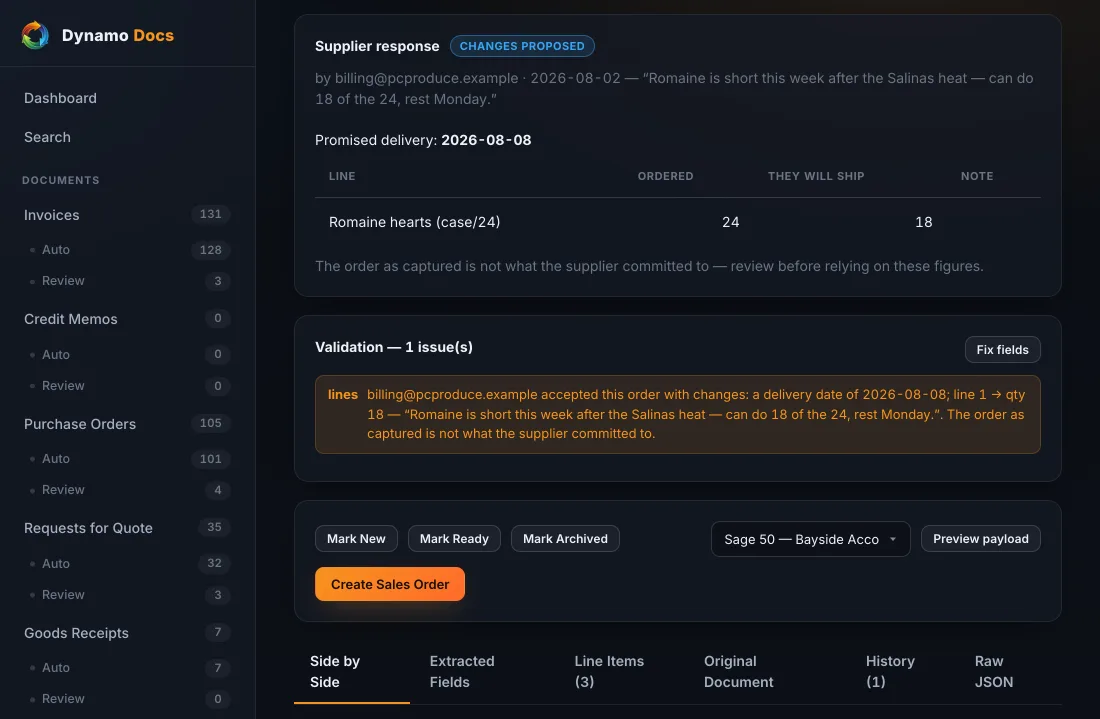This screenshot has width=1100, height=719.
Task: Click the Dynamo Docs logo icon
Action: click(34, 35)
